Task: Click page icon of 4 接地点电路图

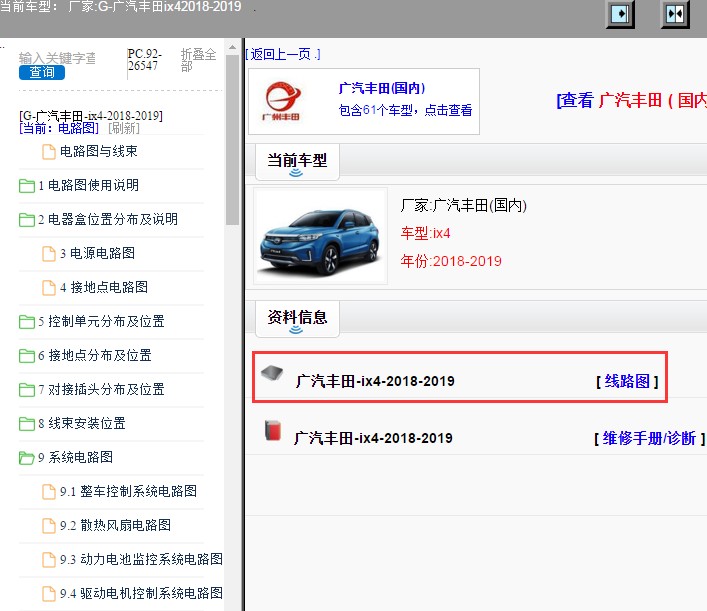Action: click(49, 288)
